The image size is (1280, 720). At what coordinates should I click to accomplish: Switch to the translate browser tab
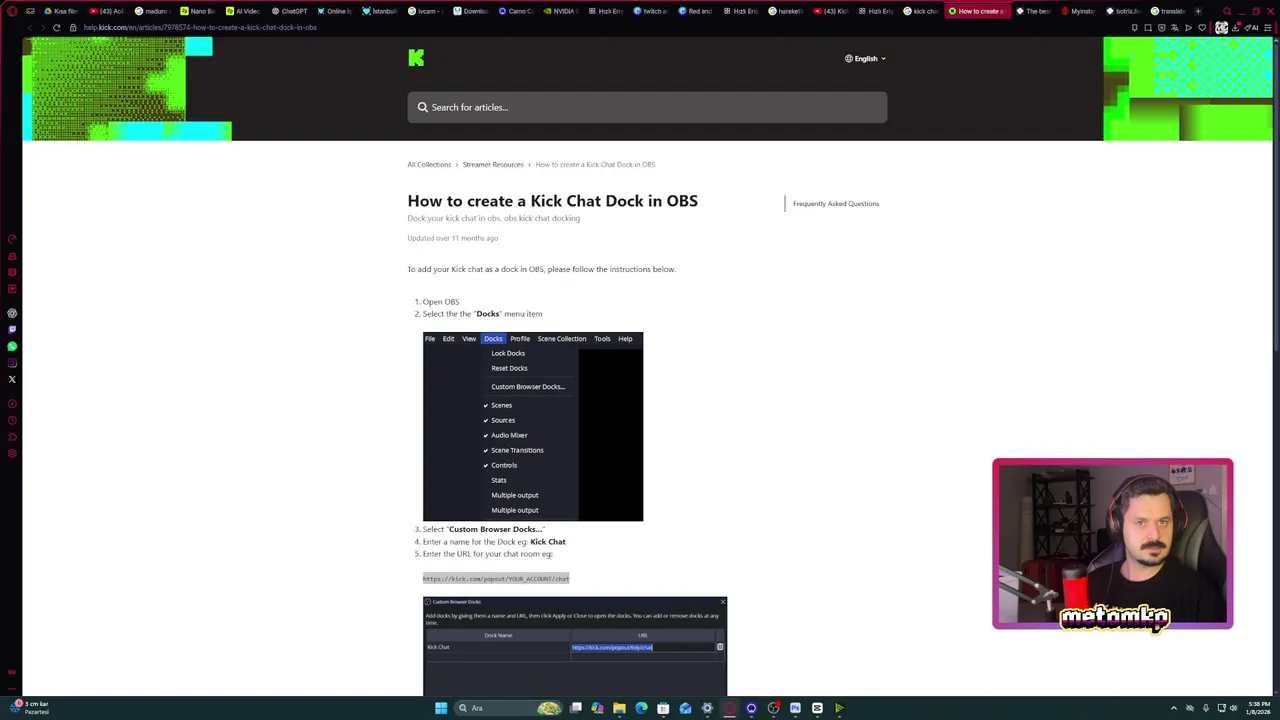[1167, 11]
